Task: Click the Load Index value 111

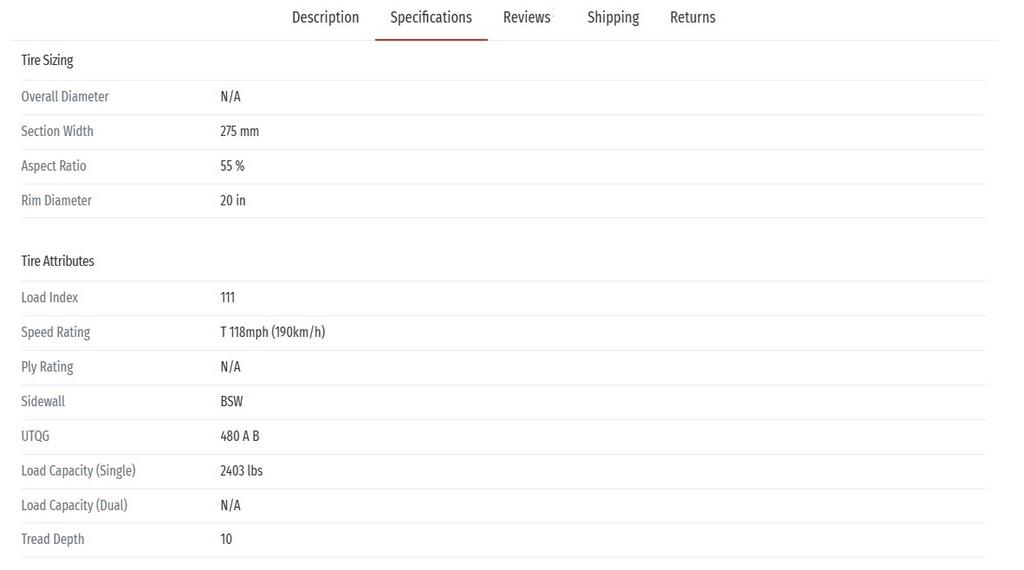Action: [x=227, y=298]
